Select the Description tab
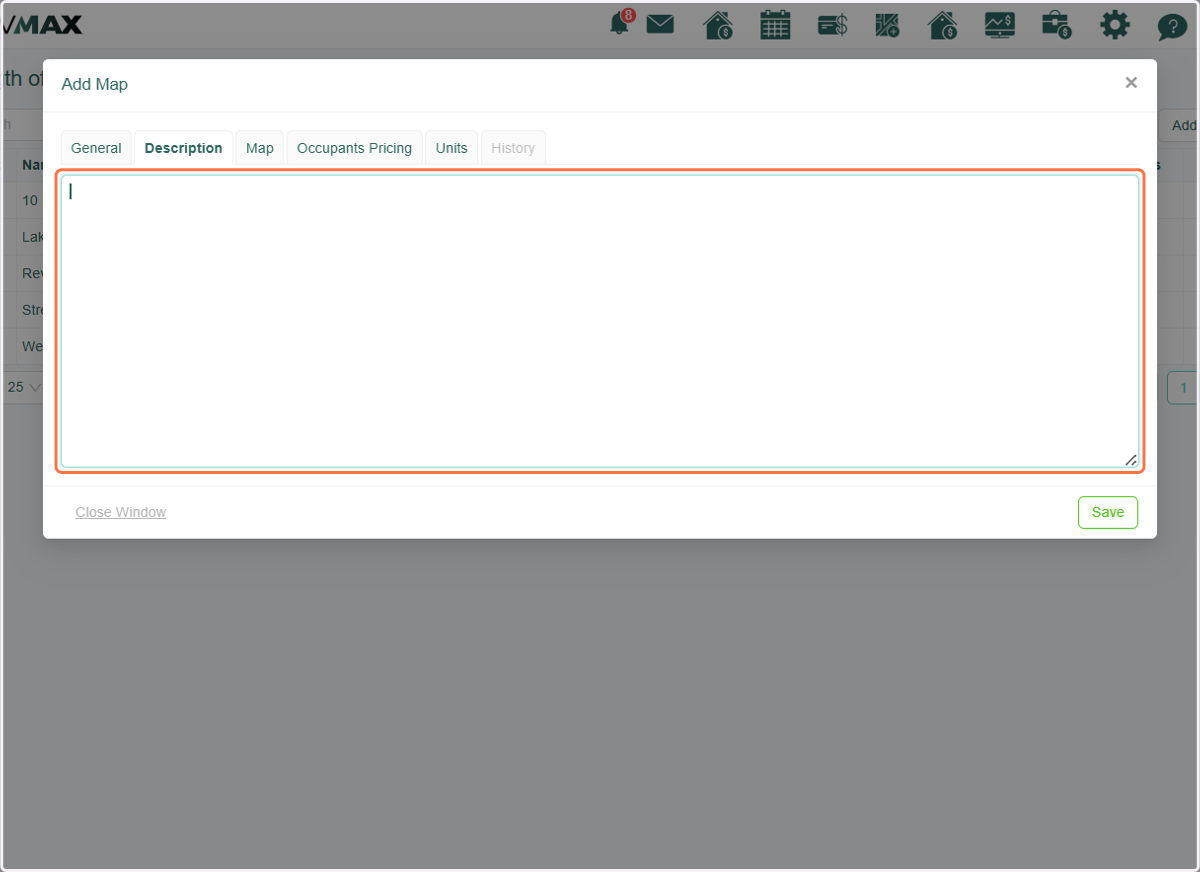The width and height of the screenshot is (1200, 872). click(183, 148)
